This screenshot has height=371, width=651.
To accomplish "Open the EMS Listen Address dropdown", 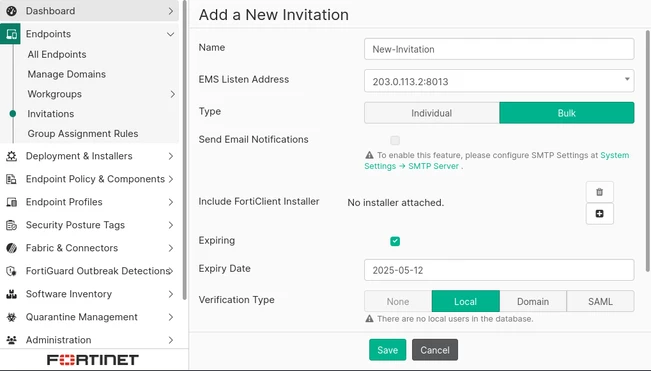I will tap(499, 81).
